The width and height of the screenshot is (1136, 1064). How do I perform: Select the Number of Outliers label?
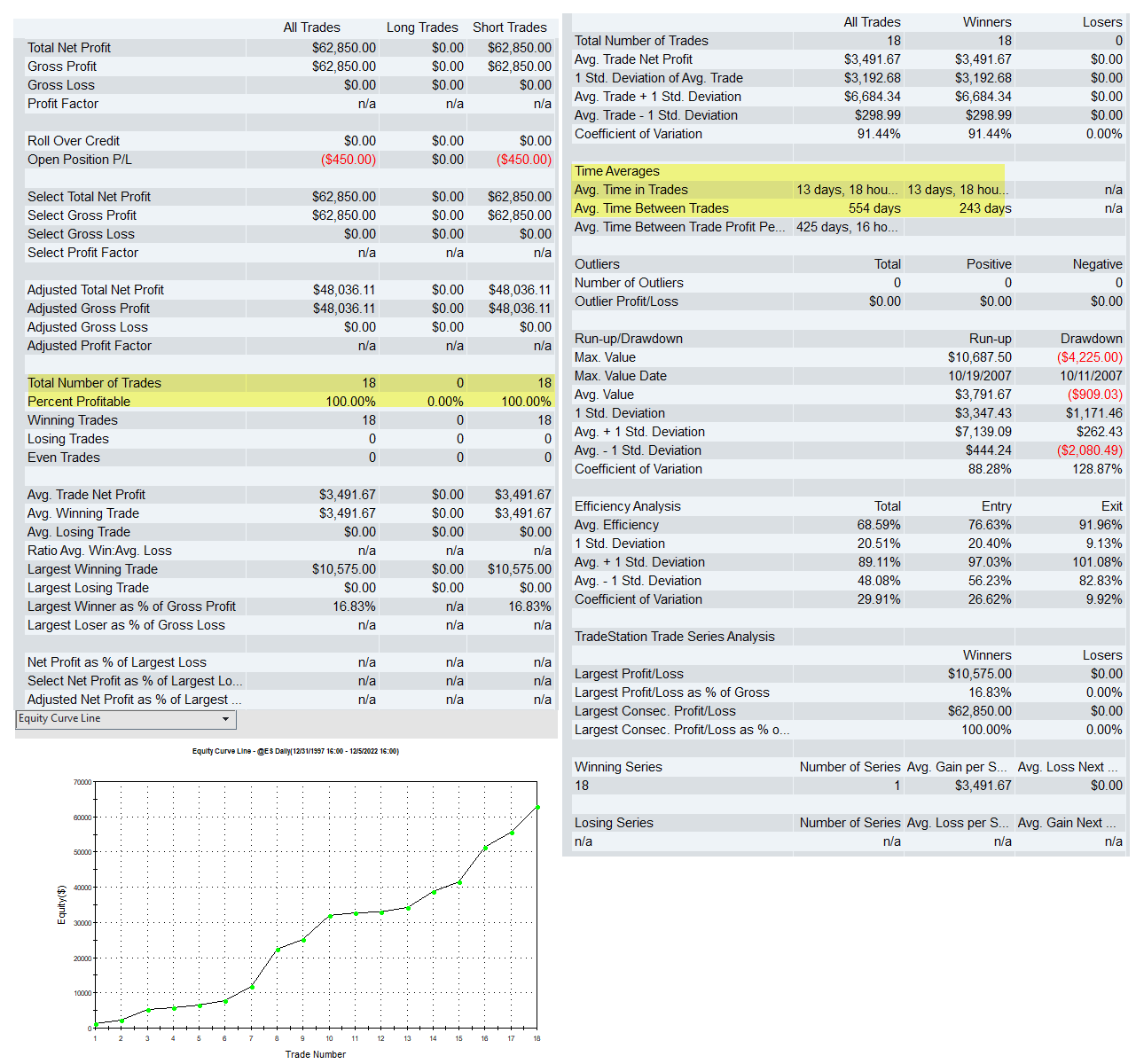[630, 283]
